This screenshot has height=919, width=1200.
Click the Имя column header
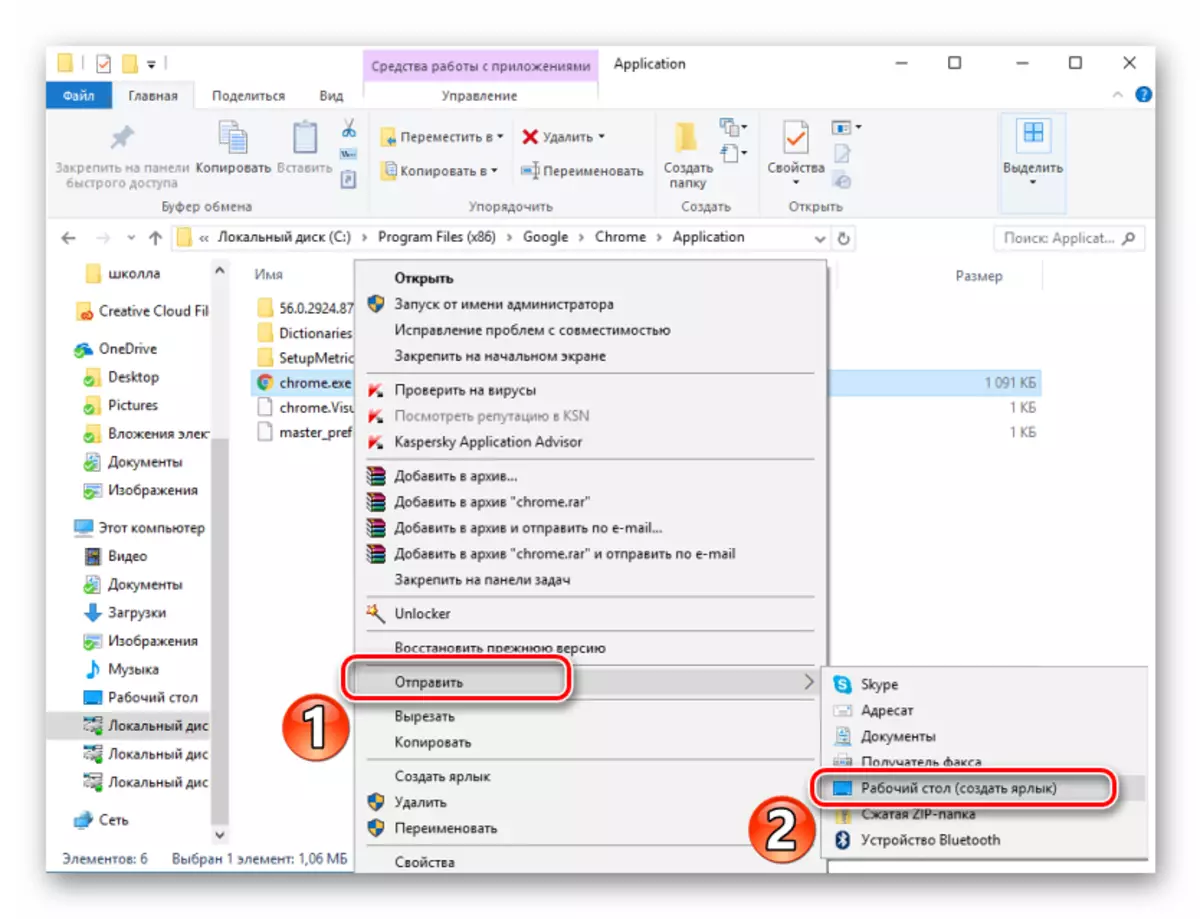(x=269, y=274)
